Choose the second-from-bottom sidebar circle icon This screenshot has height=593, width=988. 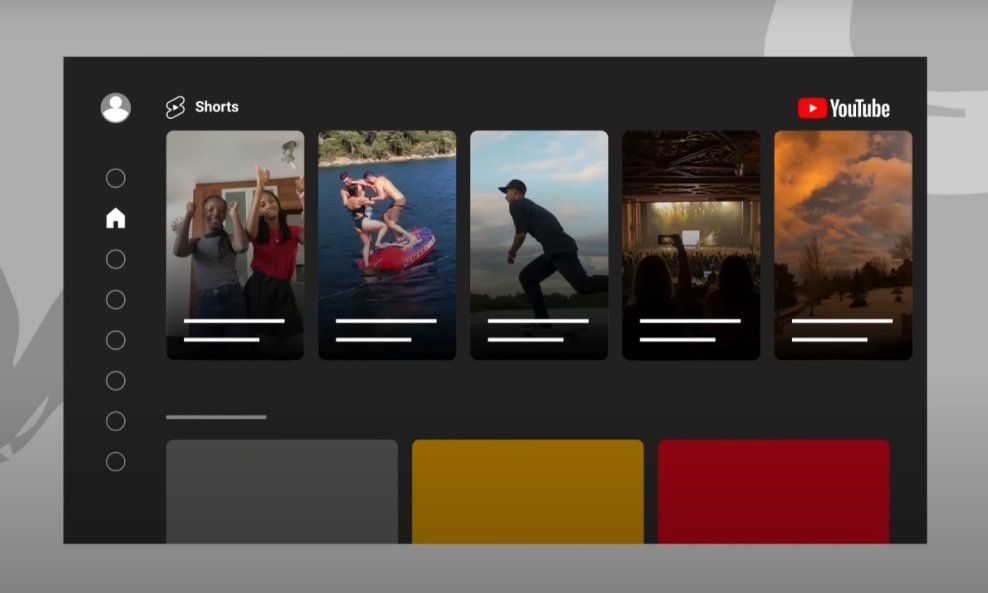point(116,421)
